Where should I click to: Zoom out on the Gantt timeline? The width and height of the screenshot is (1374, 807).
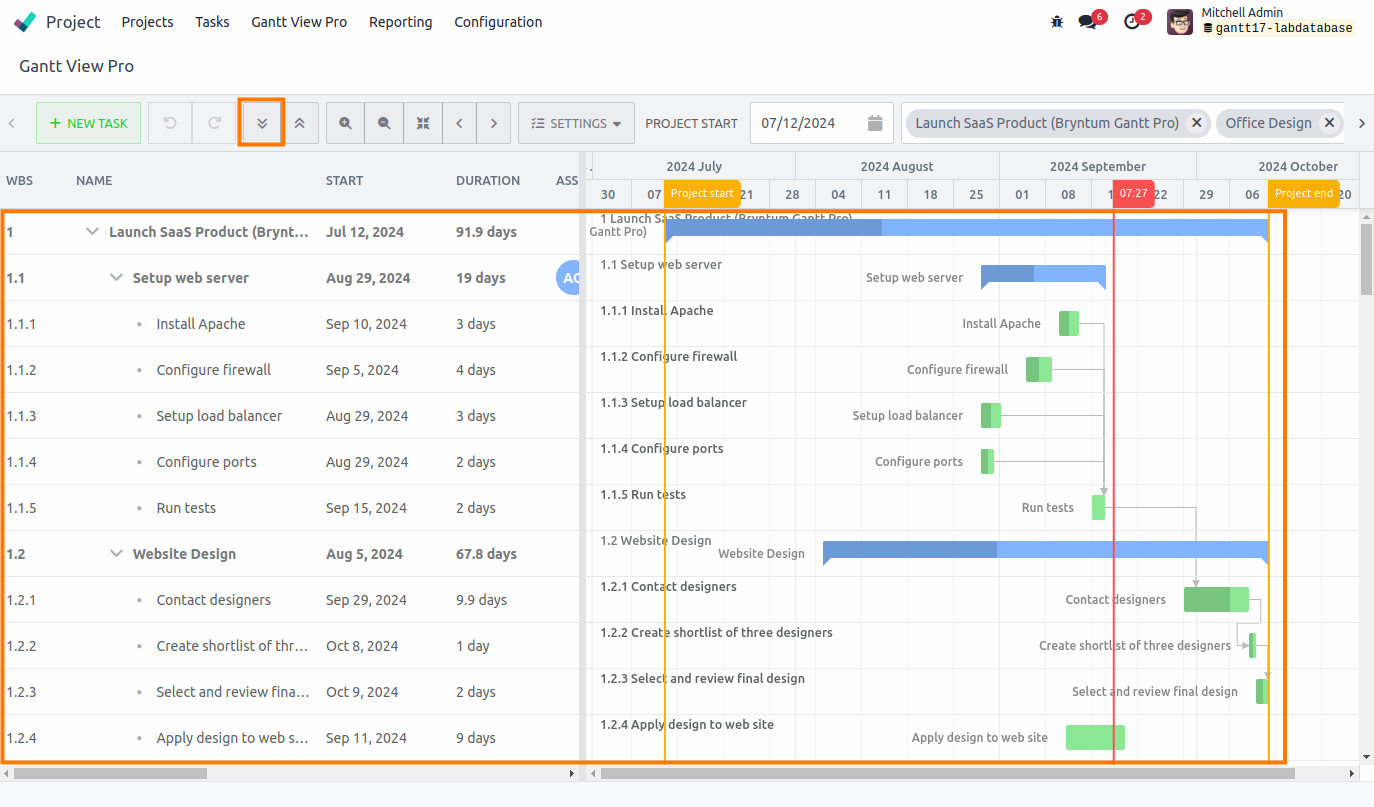click(x=384, y=122)
